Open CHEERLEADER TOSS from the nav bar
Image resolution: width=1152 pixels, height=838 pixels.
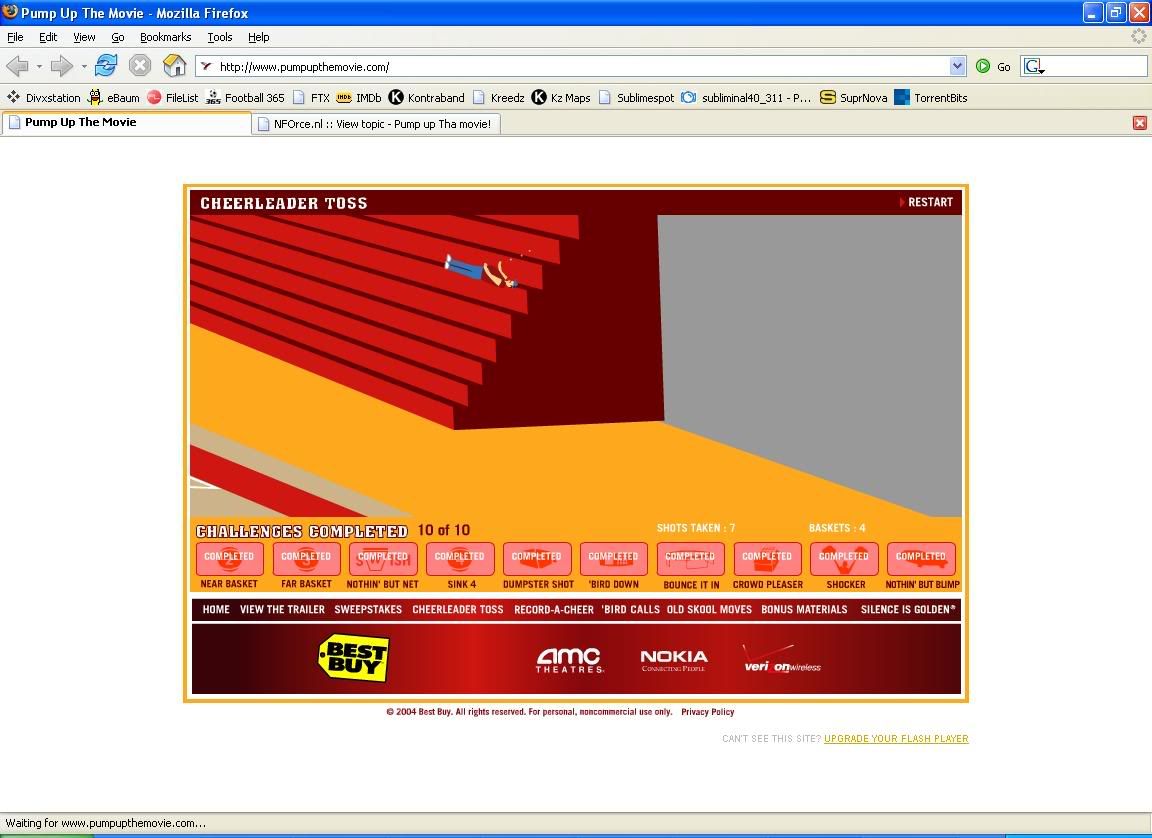458,609
